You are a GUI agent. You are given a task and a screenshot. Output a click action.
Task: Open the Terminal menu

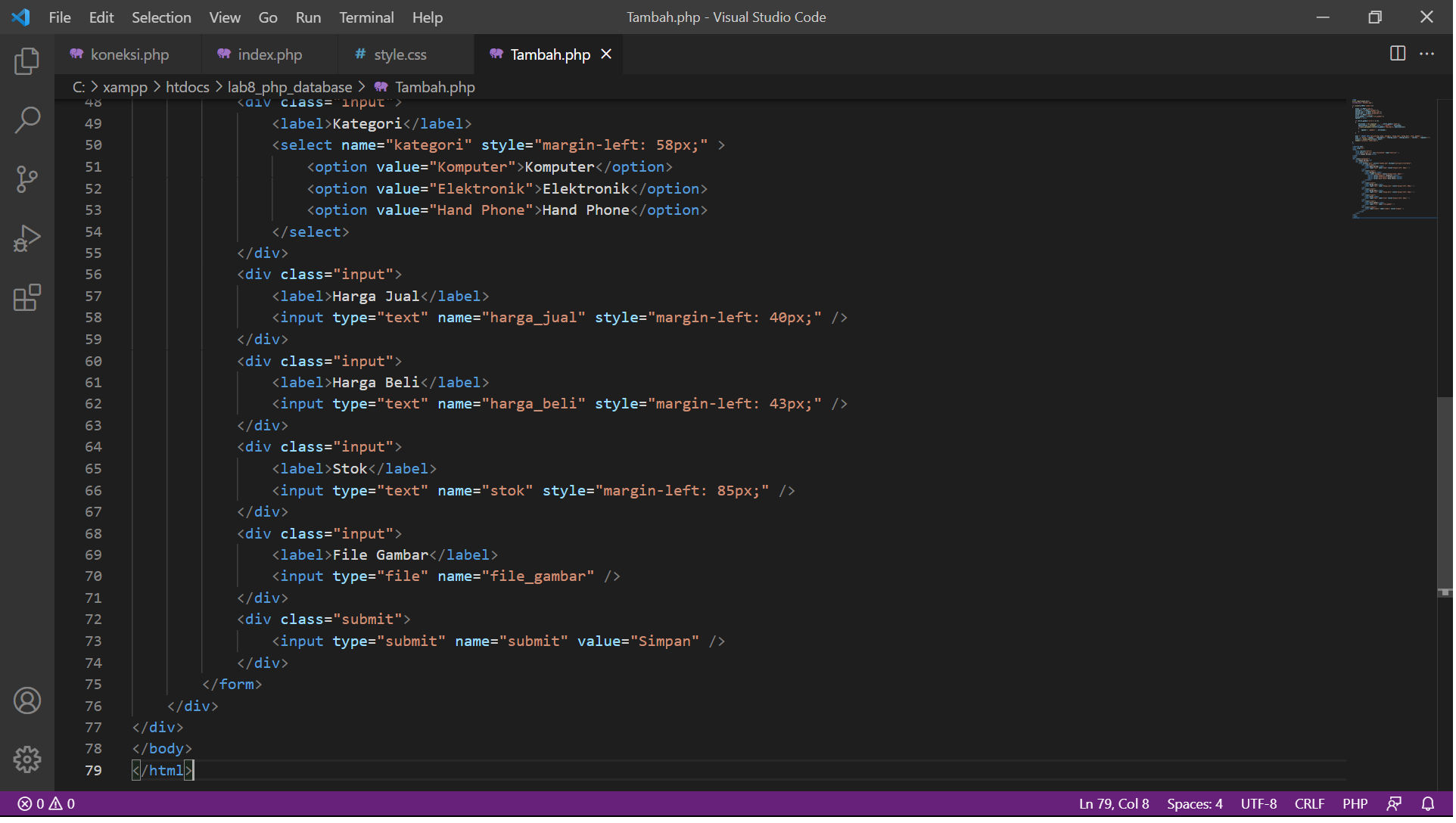tap(366, 17)
